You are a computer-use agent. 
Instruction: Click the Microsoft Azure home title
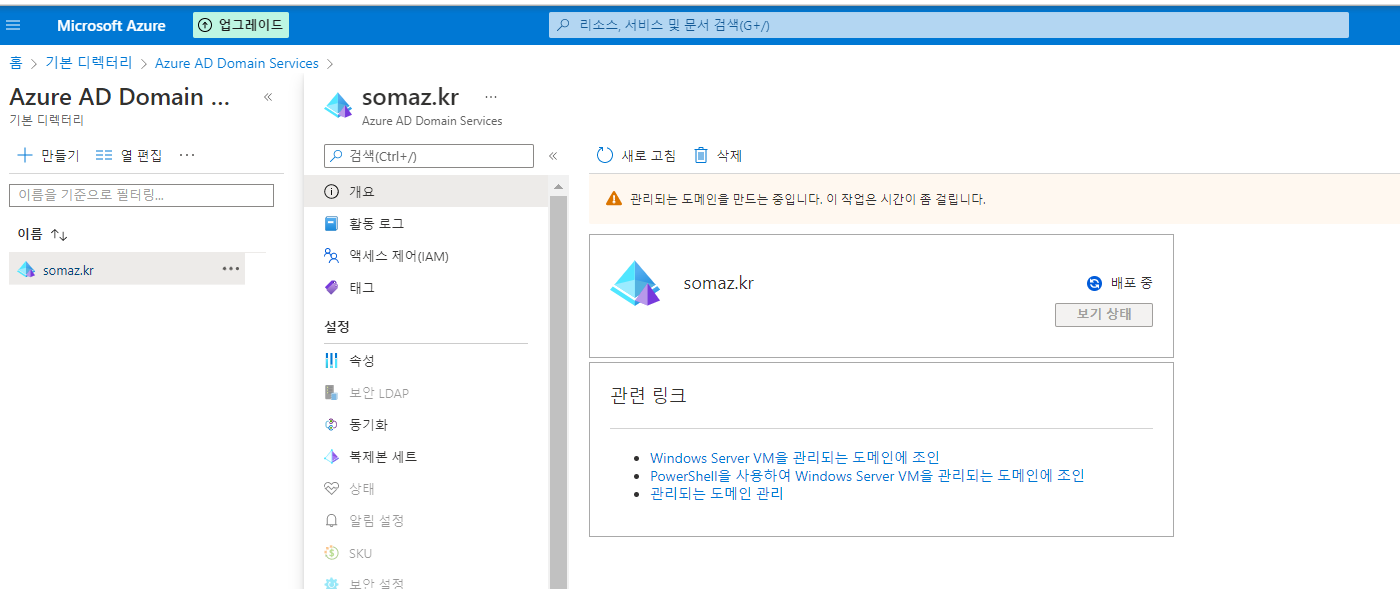111,25
